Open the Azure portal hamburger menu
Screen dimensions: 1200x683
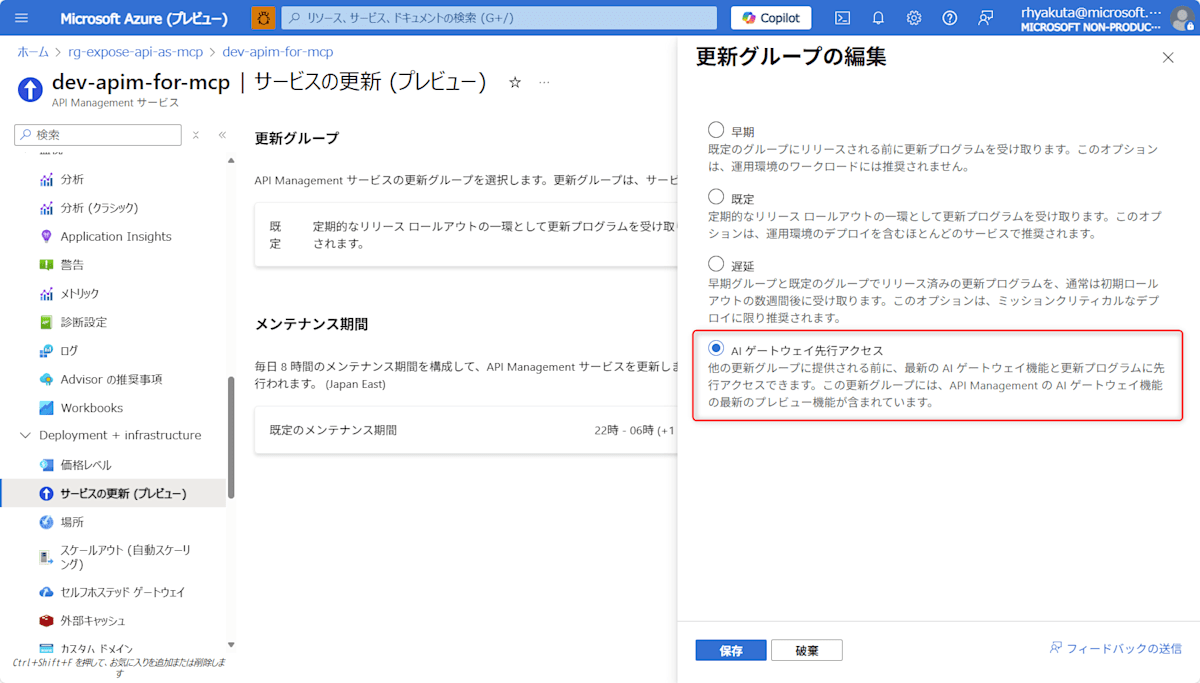pos(21,18)
